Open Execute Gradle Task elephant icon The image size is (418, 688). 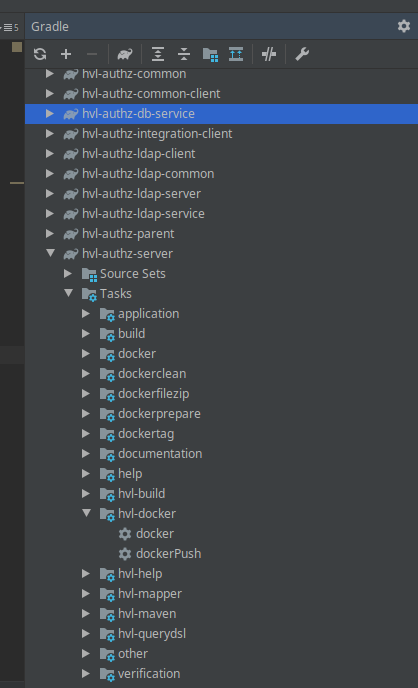click(125, 54)
